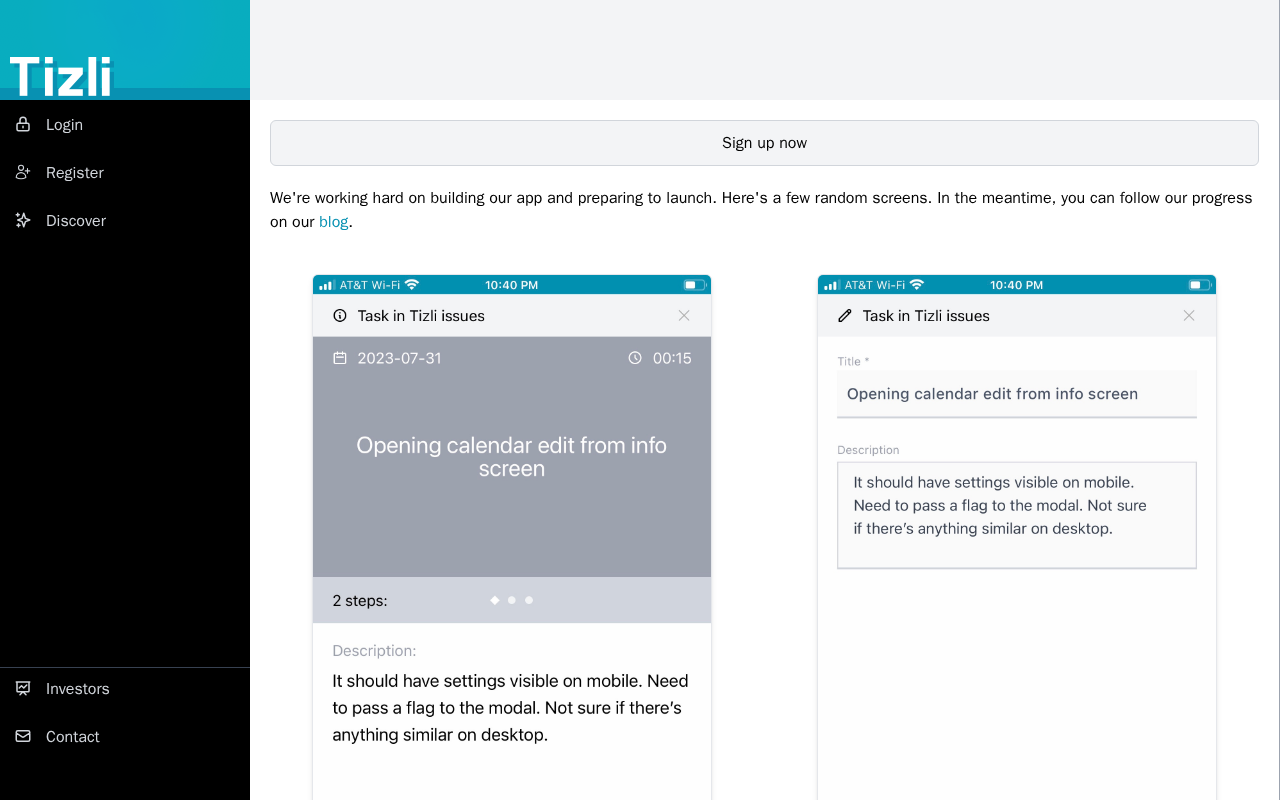1280x800 pixels.
Task: Click the envelope icon beside Contact
Action: pyautogui.click(x=23, y=736)
